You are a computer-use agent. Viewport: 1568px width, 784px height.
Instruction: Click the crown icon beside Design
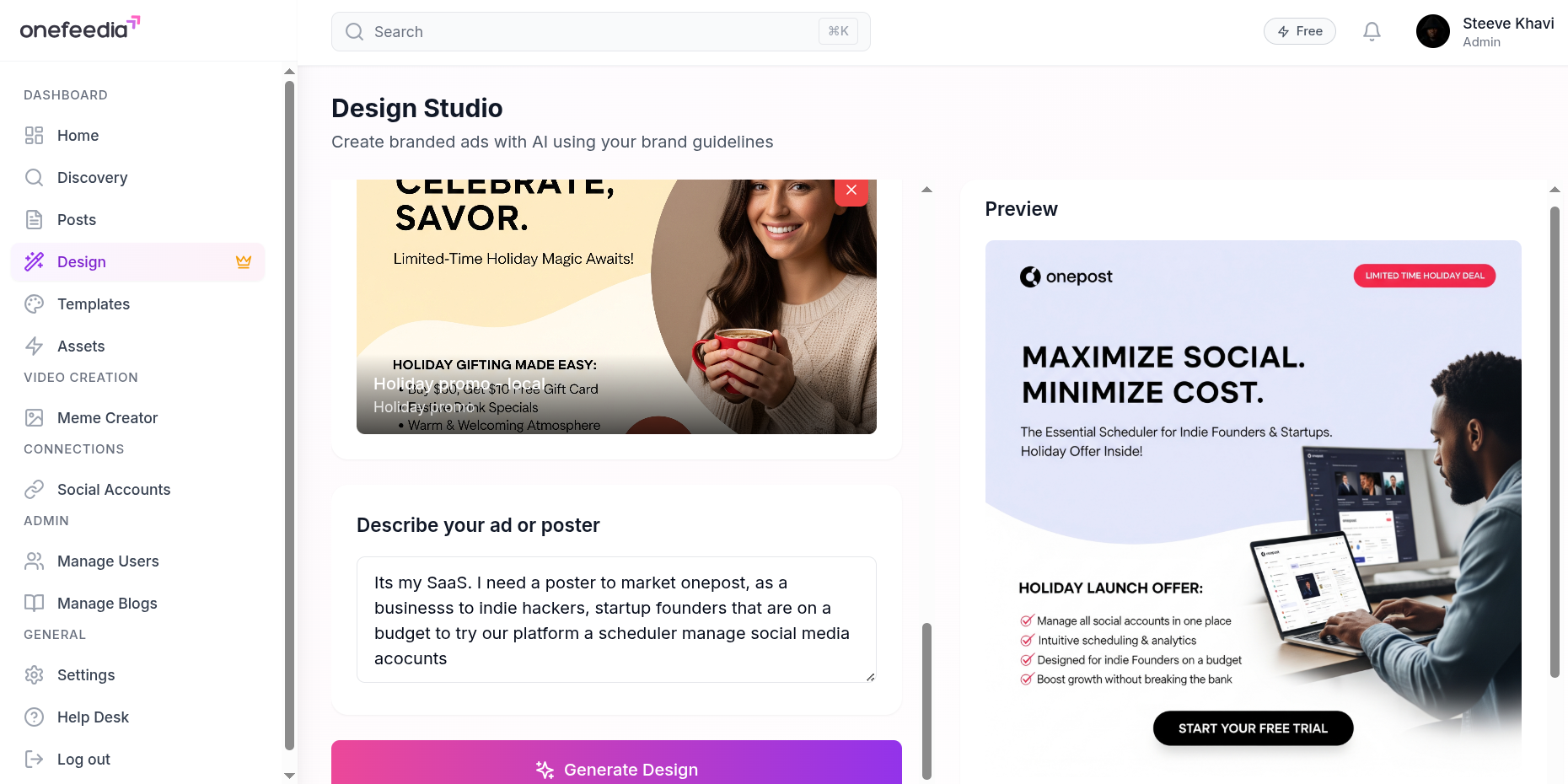point(244,262)
